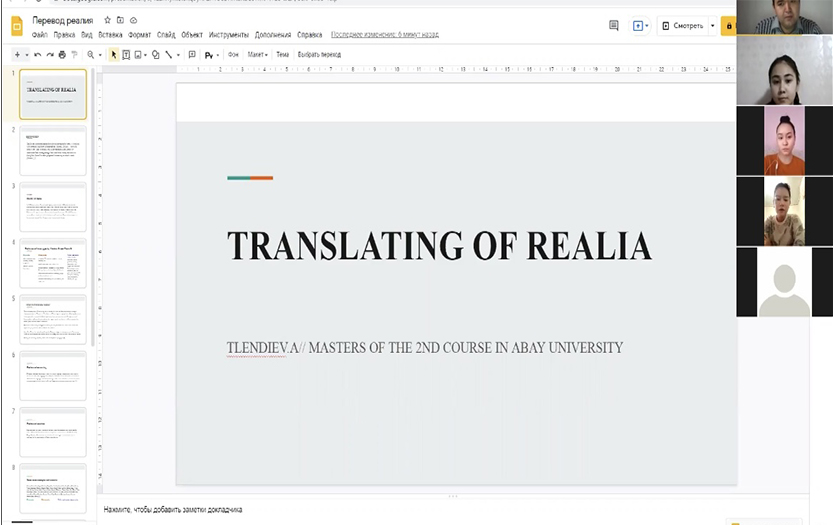Image resolution: width=833 pixels, height=525 pixels.
Task: Pick the Shape tool icon
Action: [155, 55]
